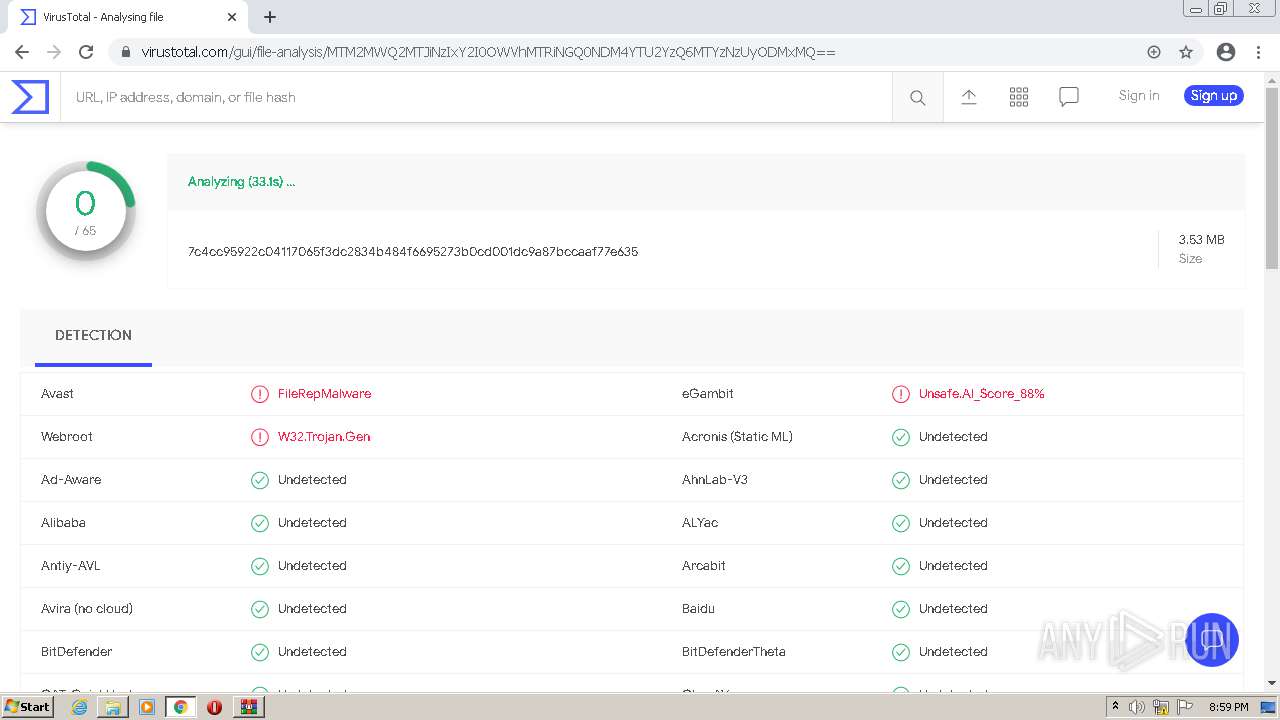This screenshot has width=1280, height=720.
Task: Click the Webroot alert icon
Action: click(260, 437)
